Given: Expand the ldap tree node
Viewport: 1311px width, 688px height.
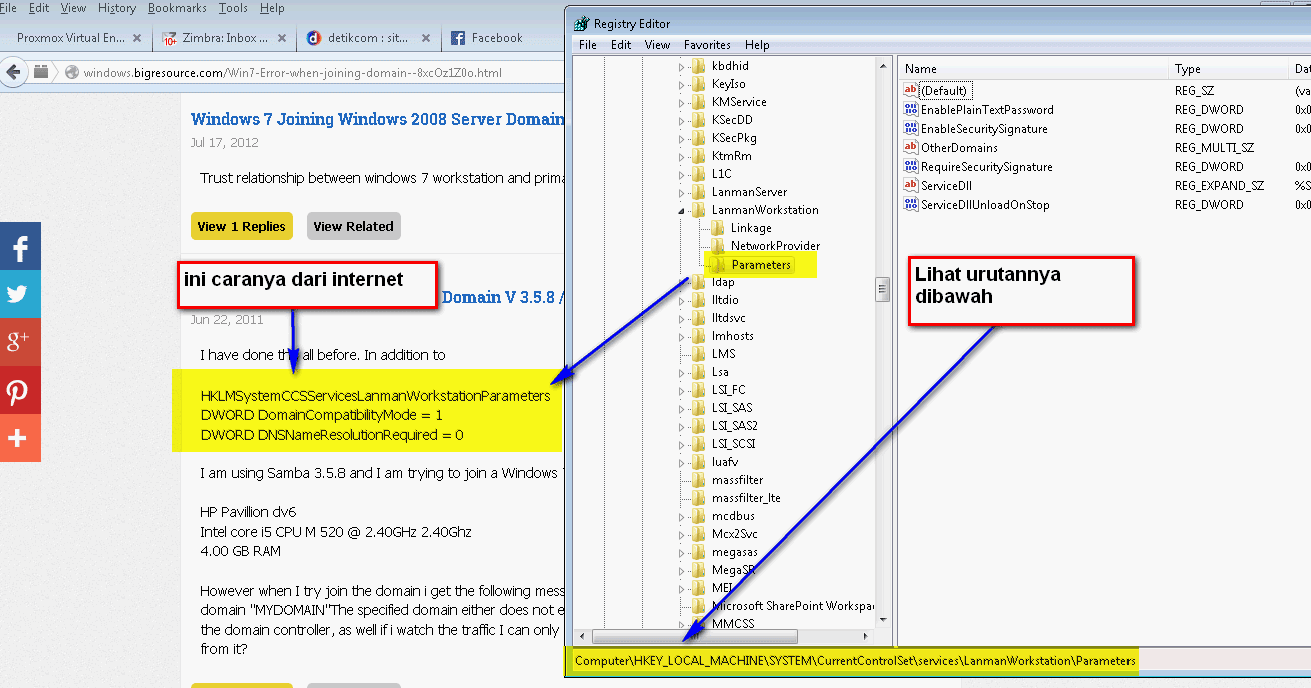Looking at the screenshot, I should 682,282.
